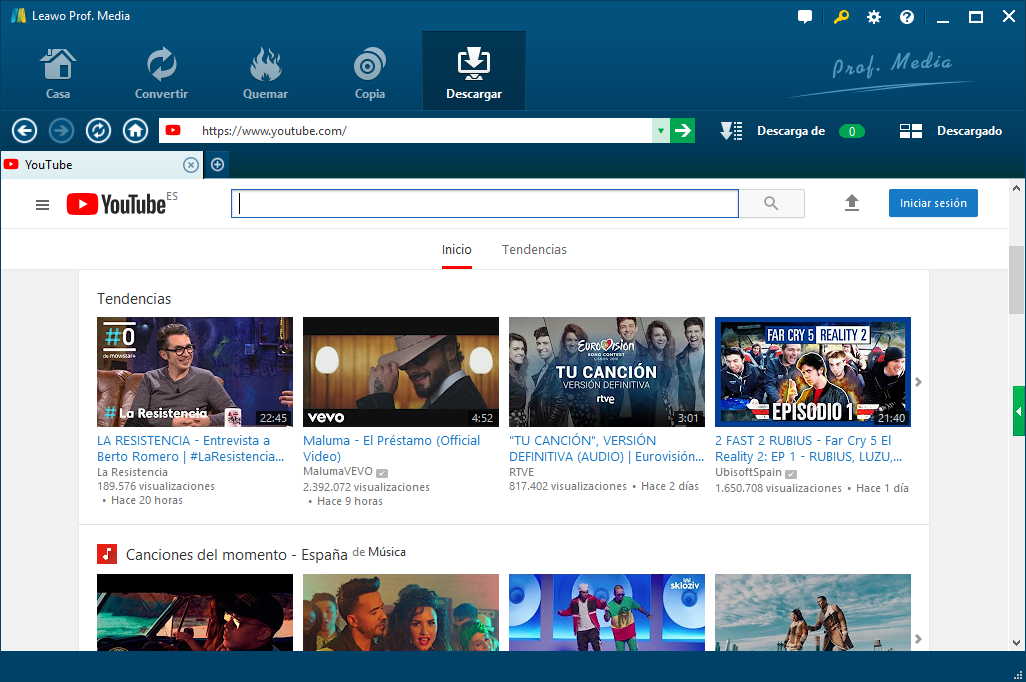
Task: Open the help question mark icon
Action: tap(907, 17)
